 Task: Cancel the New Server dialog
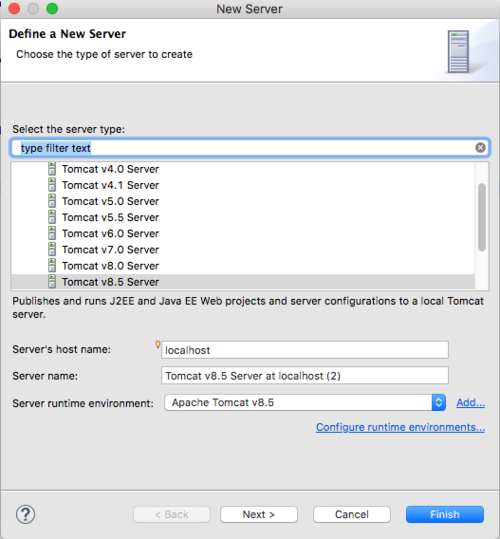tap(352, 514)
